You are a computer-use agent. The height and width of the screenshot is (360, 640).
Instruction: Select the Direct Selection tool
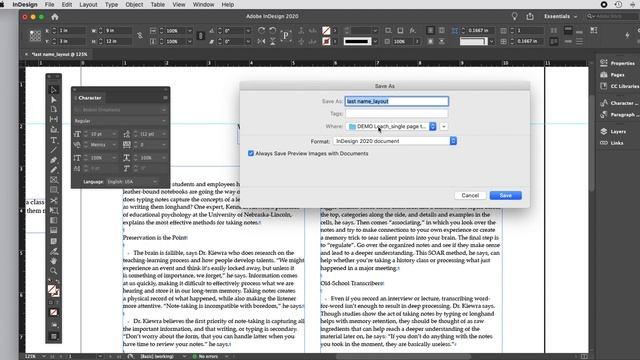[x=53, y=100]
